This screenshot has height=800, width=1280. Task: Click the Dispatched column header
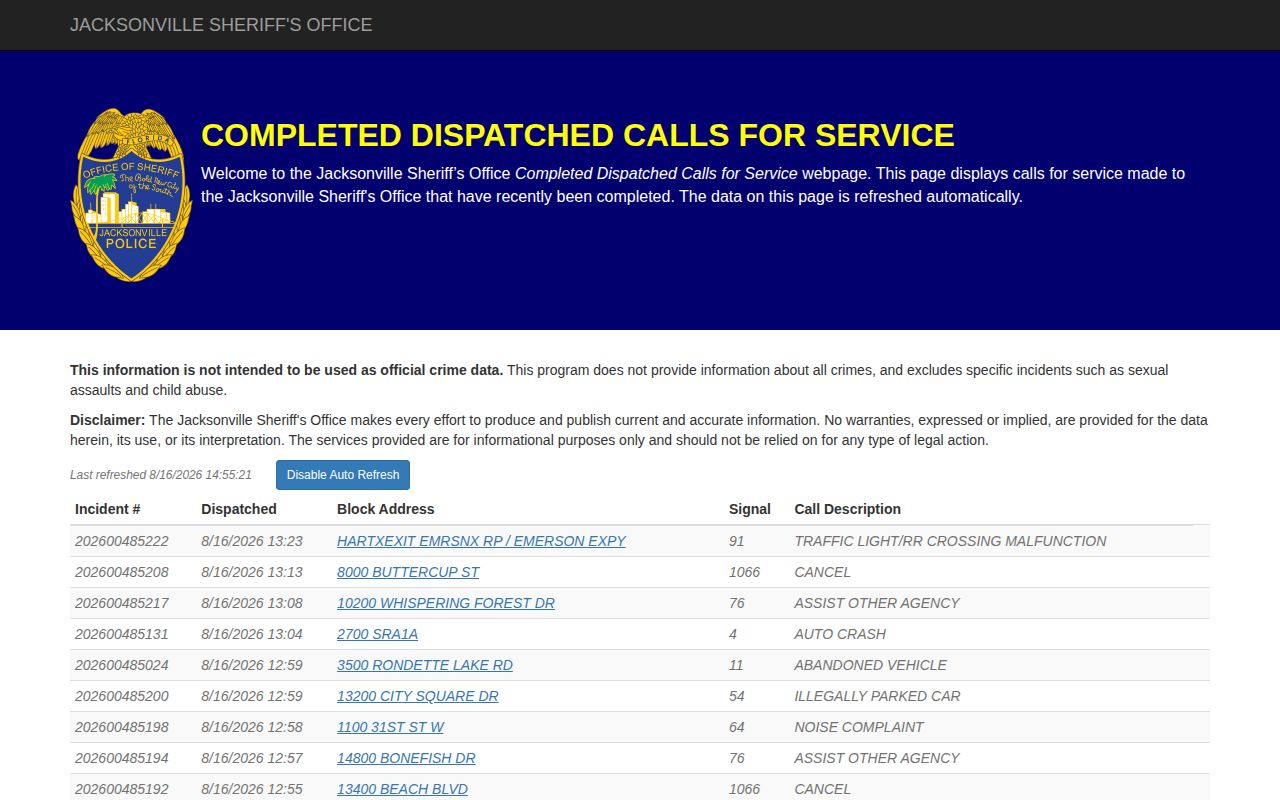239,509
